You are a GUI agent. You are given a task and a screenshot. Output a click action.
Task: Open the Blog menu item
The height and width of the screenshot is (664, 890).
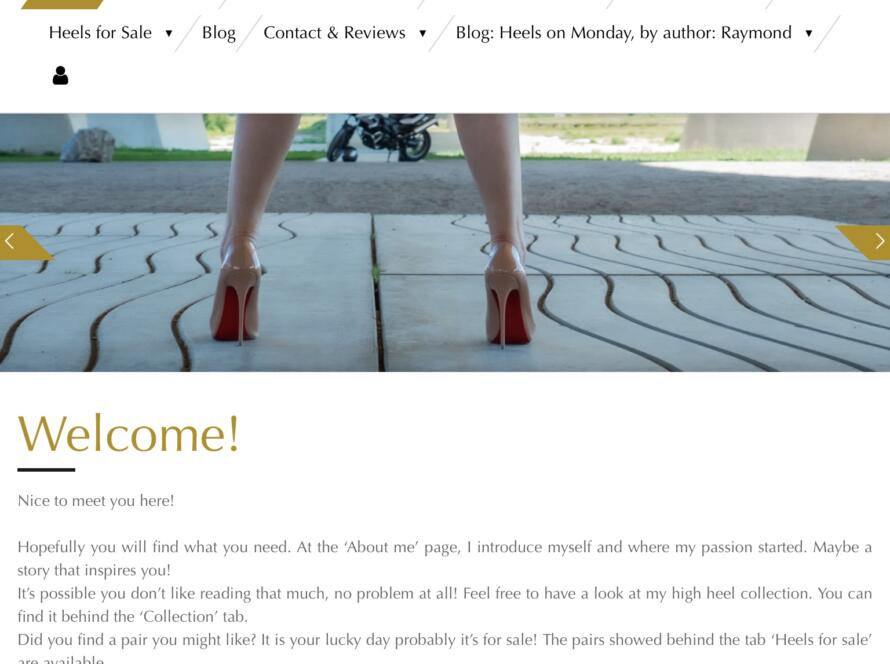[219, 33]
